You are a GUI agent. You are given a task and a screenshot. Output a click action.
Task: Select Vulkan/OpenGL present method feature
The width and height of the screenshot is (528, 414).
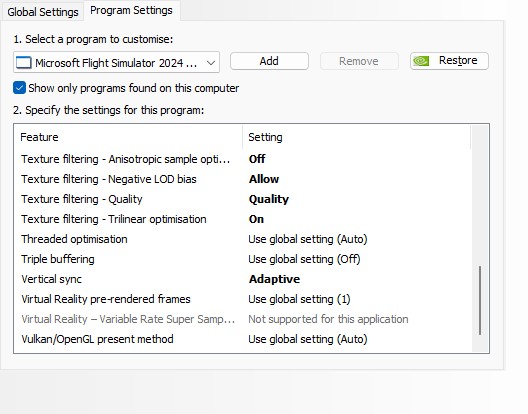tap(97, 339)
